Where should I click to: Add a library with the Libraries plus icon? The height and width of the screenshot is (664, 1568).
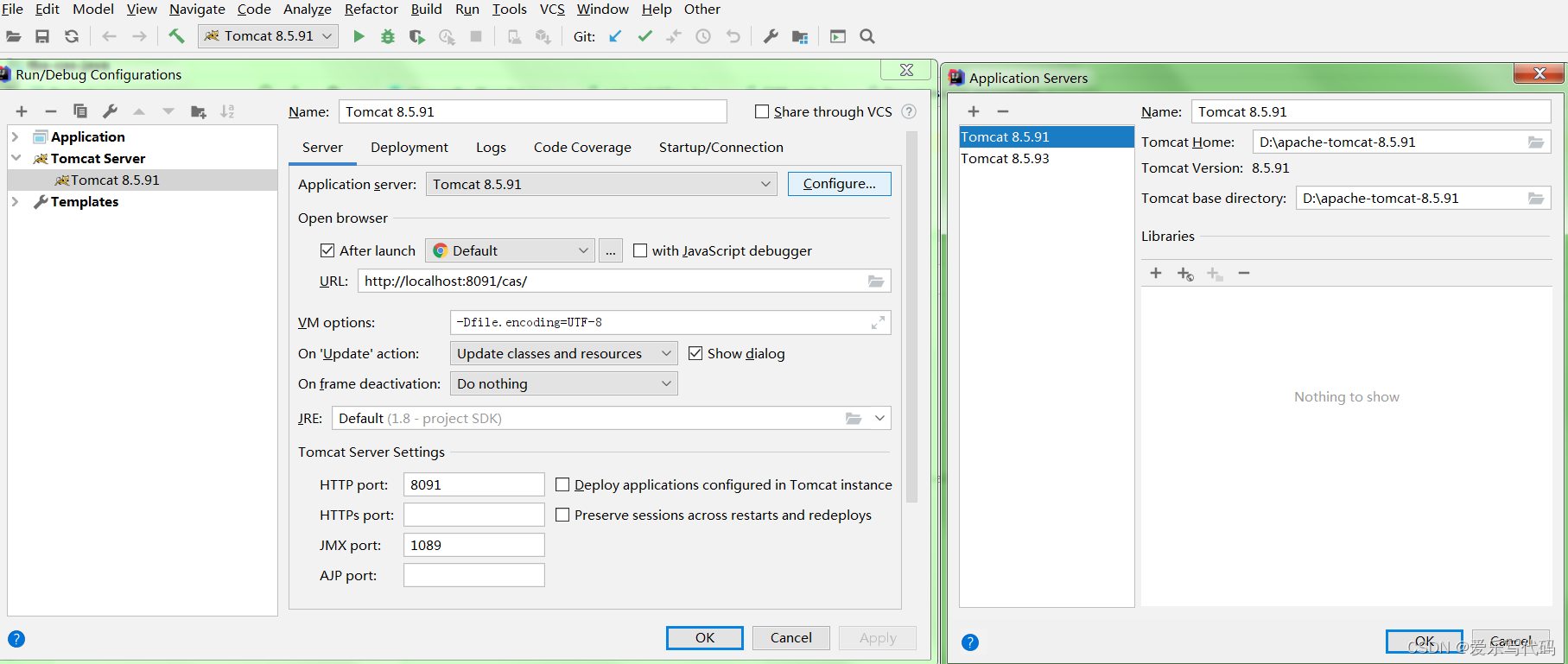(x=1156, y=273)
